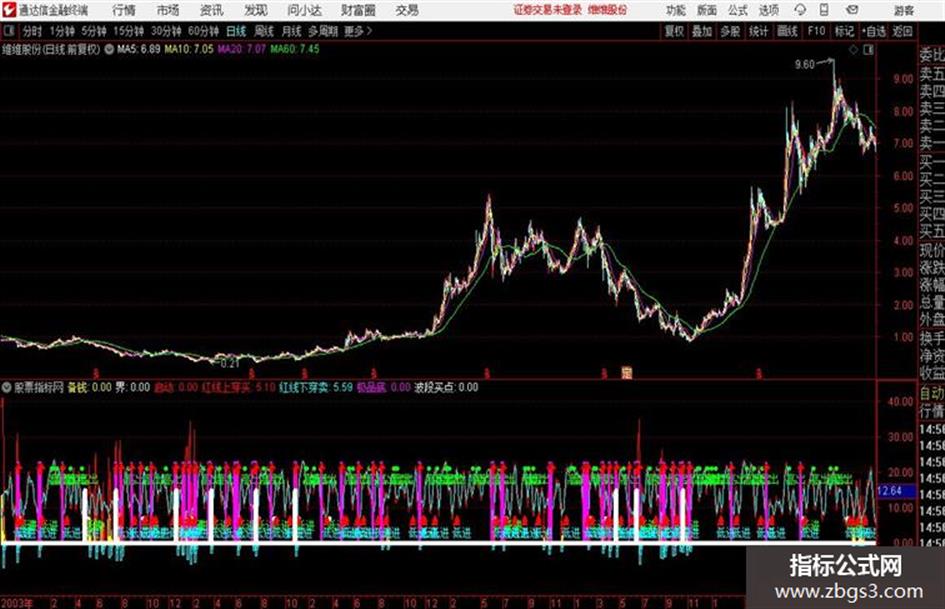Switch to 60分钟 period

(203, 31)
